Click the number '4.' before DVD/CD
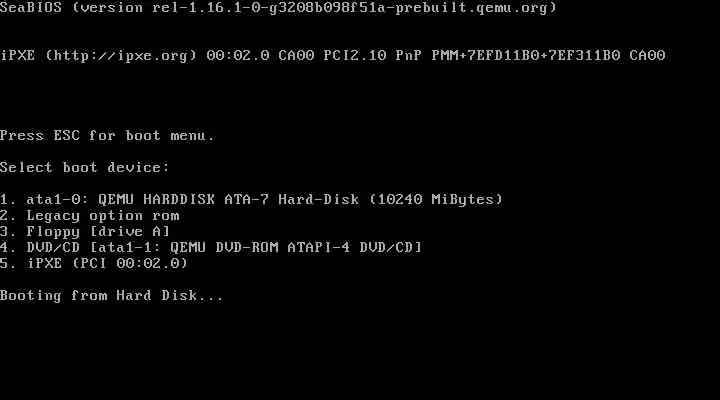The image size is (720, 400). [x=8, y=247]
